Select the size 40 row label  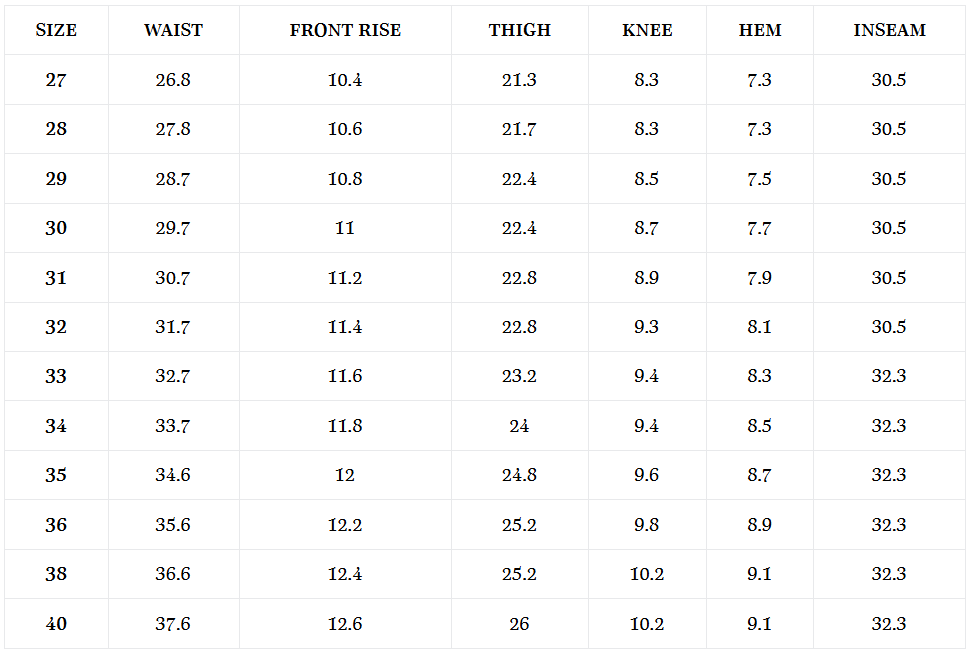(x=56, y=624)
